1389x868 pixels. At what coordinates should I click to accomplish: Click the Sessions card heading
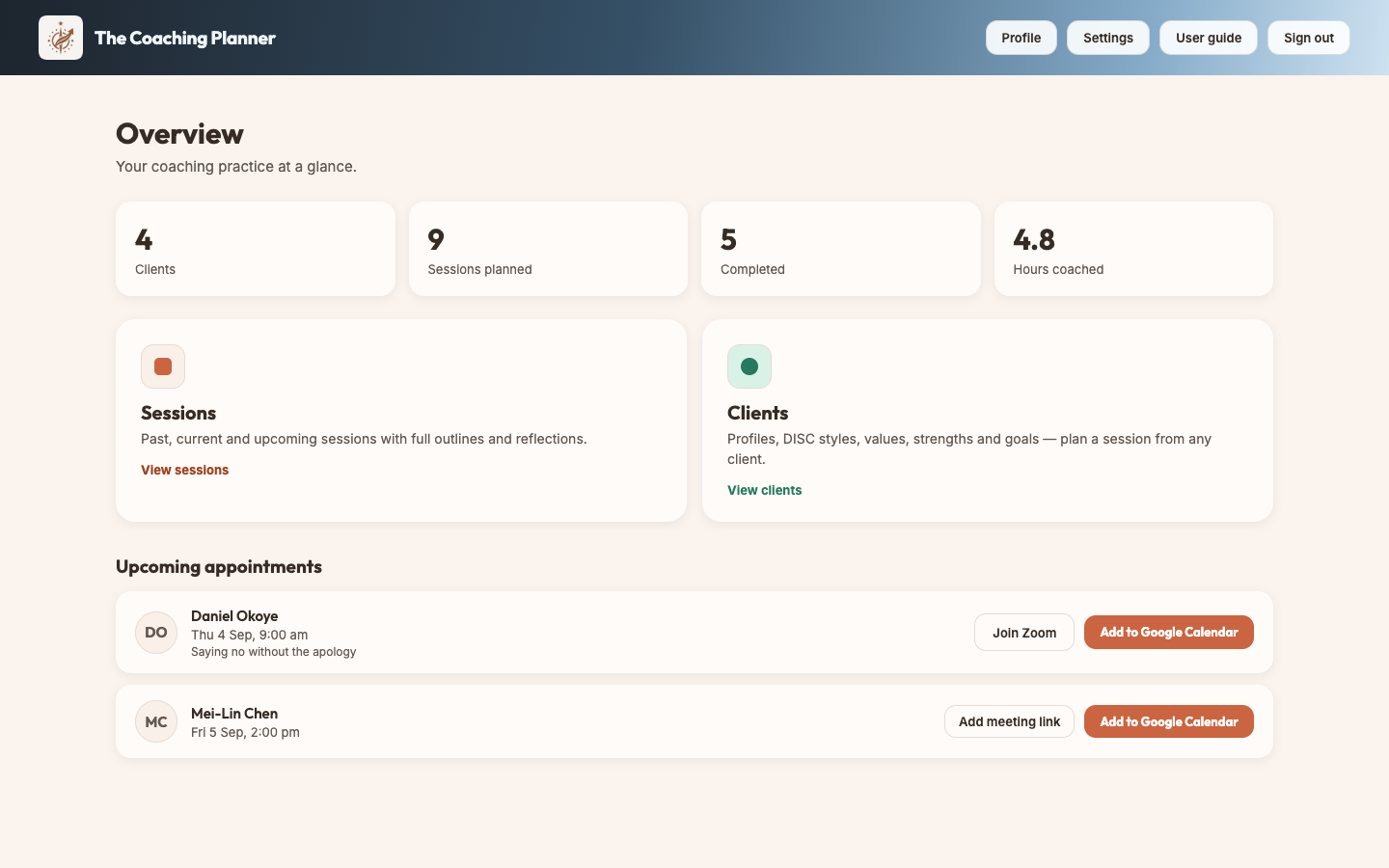[x=178, y=413]
